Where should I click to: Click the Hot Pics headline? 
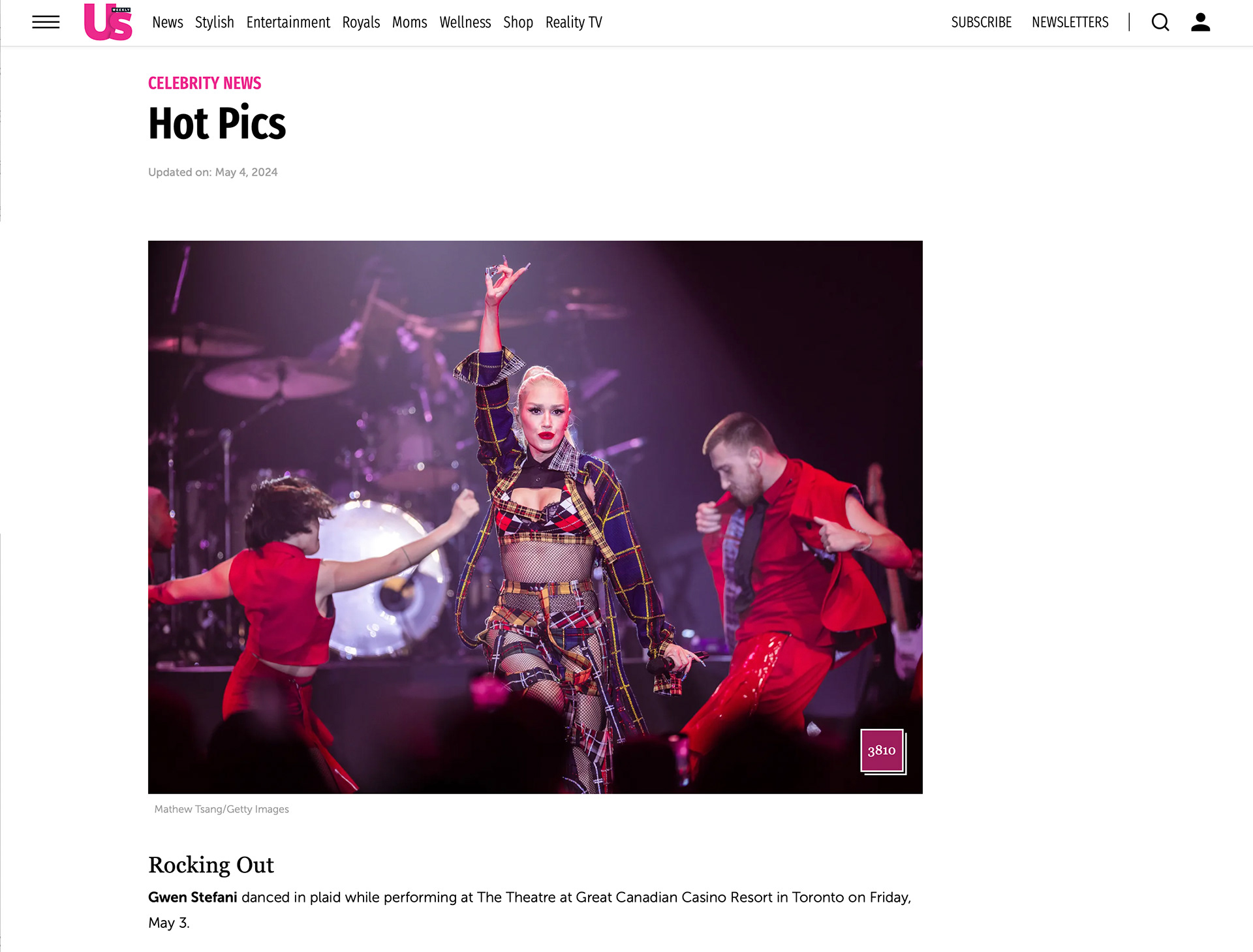pos(217,123)
